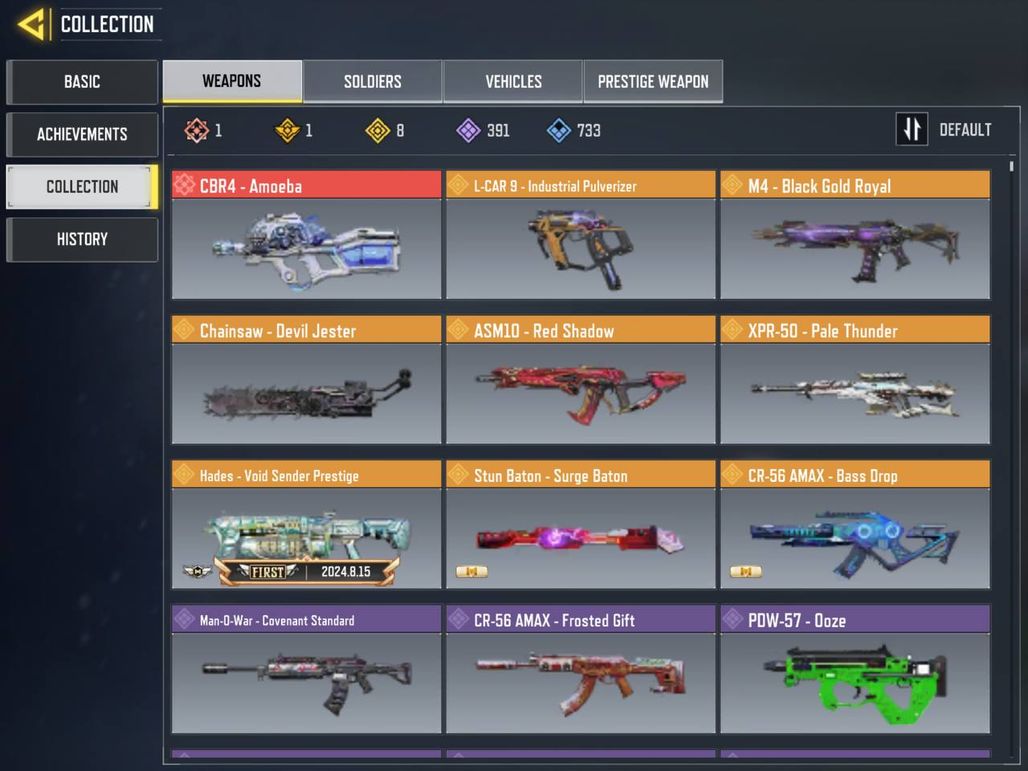This screenshot has height=771, width=1028.
Task: Select the blue rare rarity filter icon
Action: click(x=559, y=130)
